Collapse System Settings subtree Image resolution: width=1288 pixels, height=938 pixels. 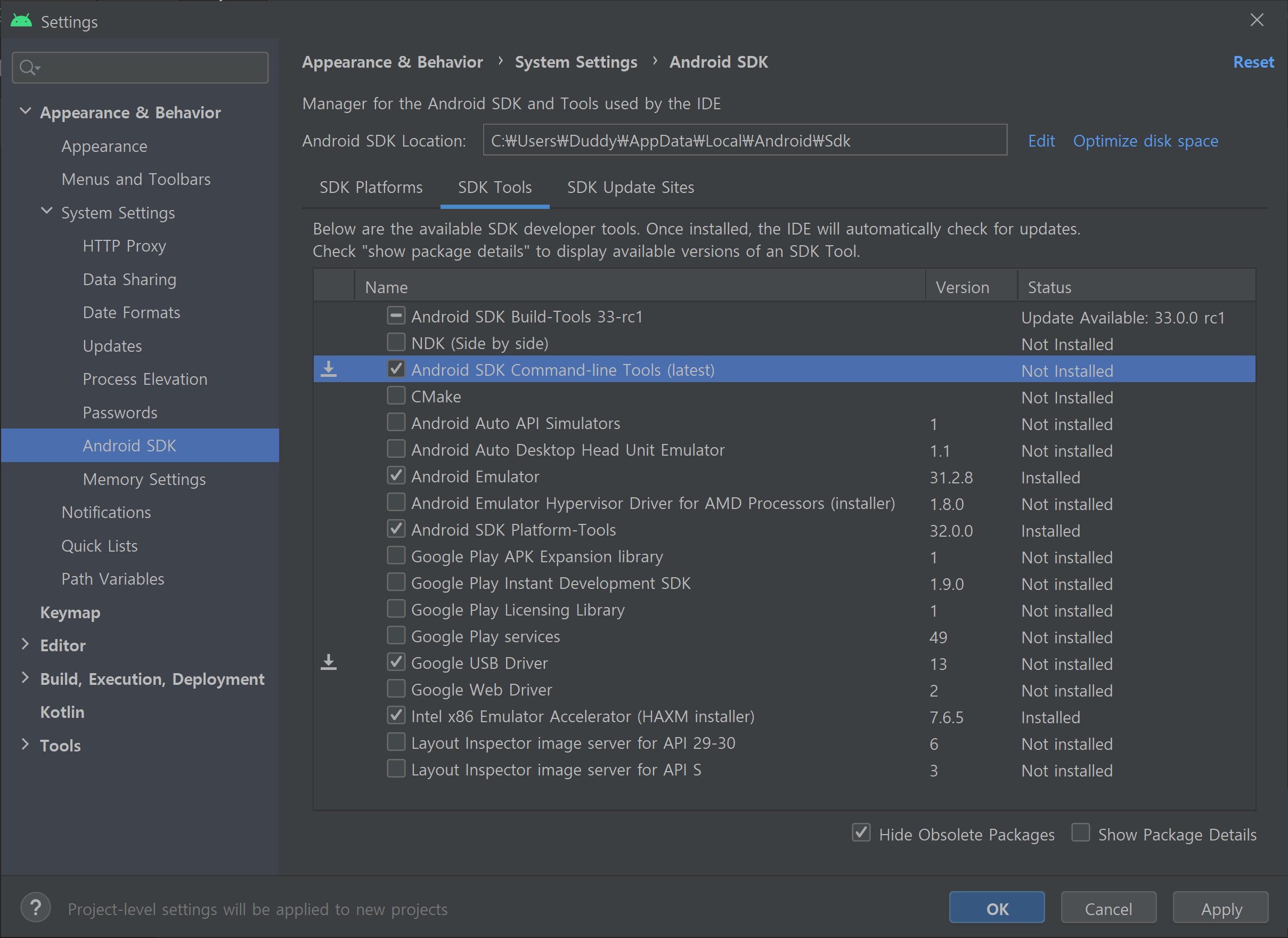click(x=46, y=212)
